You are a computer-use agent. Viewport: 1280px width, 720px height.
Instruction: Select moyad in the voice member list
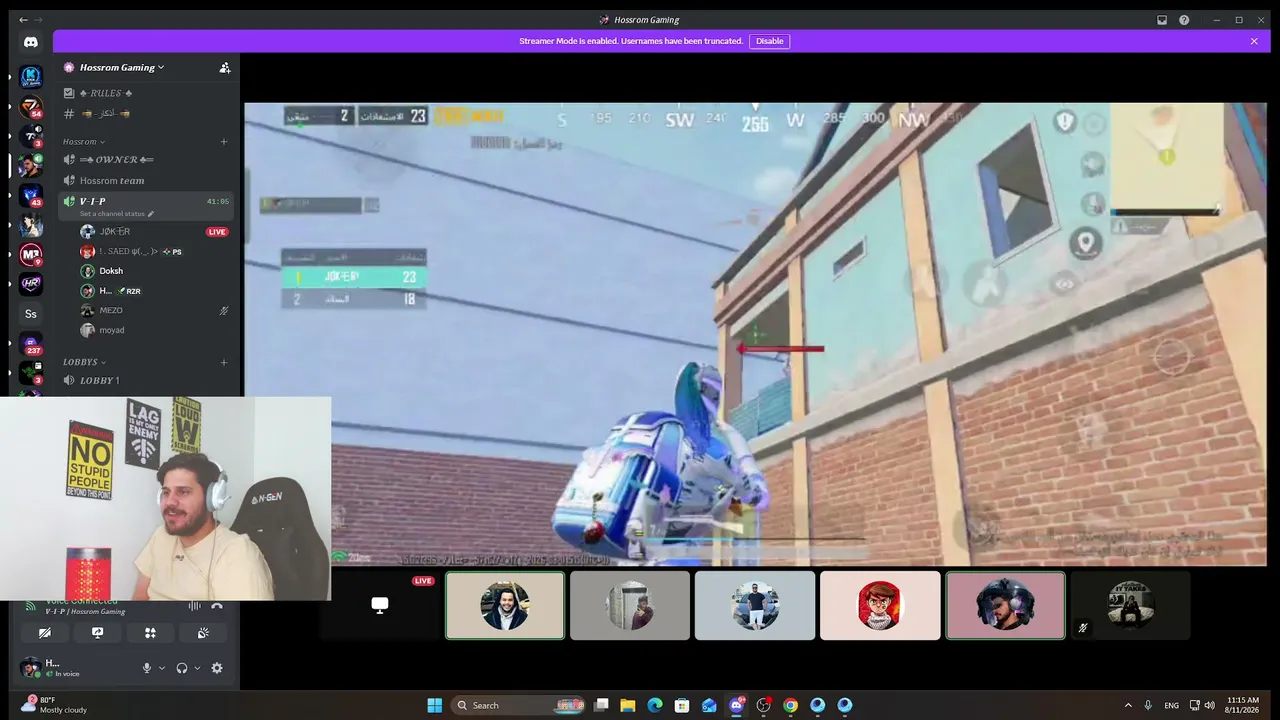[x=155, y=330]
